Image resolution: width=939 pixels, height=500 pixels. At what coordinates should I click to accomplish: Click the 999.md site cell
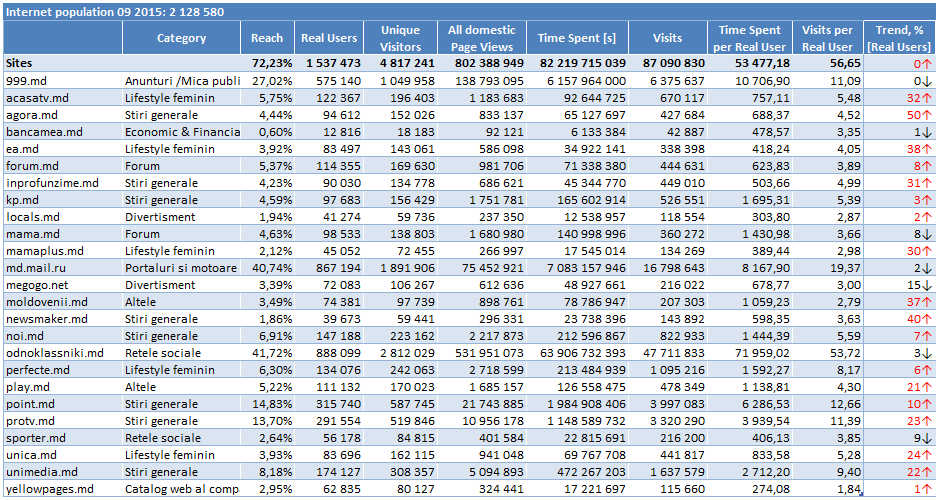pyautogui.click(x=62, y=81)
